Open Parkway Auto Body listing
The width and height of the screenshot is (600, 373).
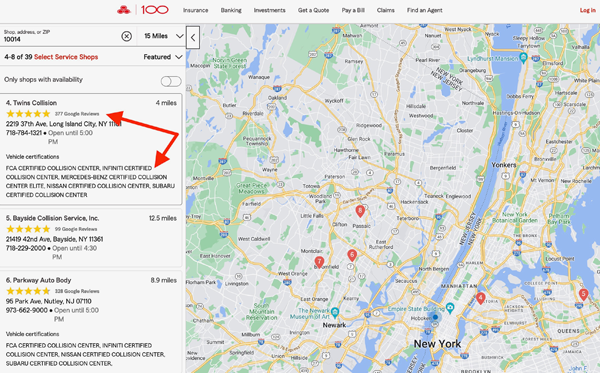(x=38, y=280)
